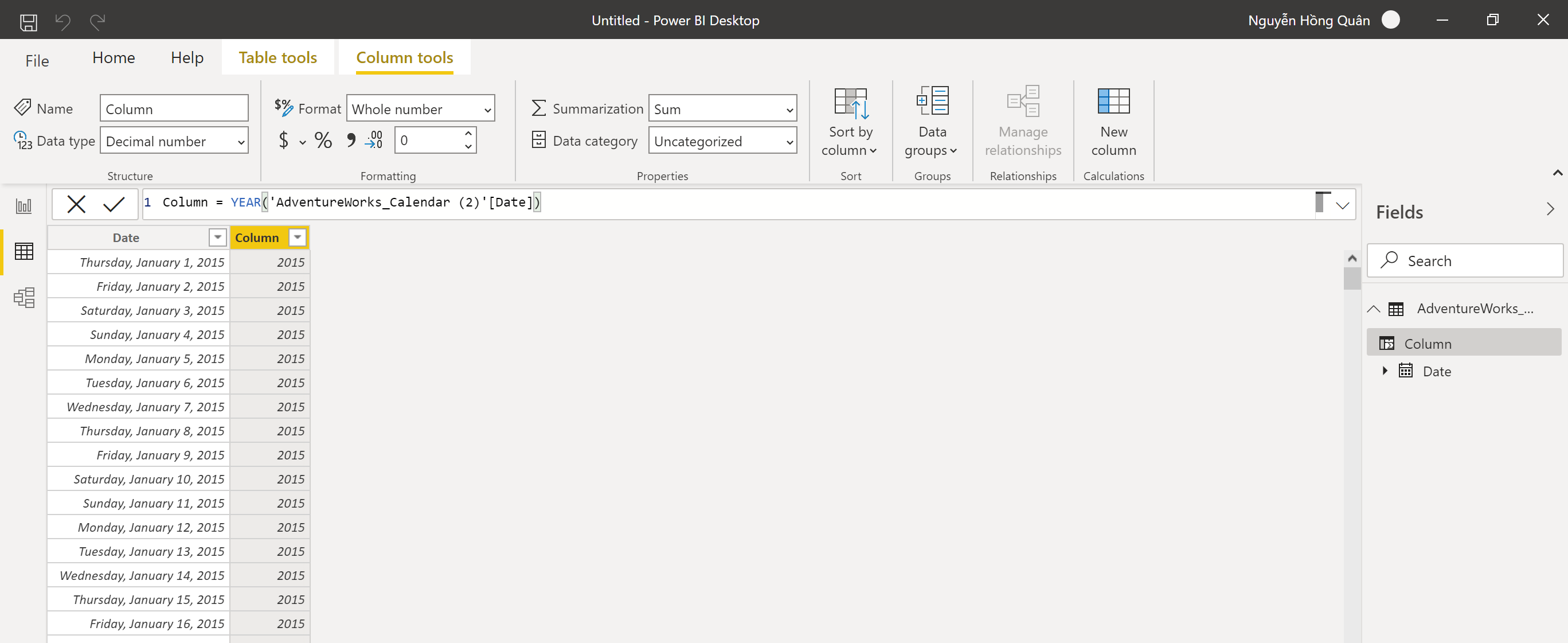This screenshot has width=1568, height=643.
Task: Select cell Thursday, January 1, 2015
Action: tap(138, 263)
